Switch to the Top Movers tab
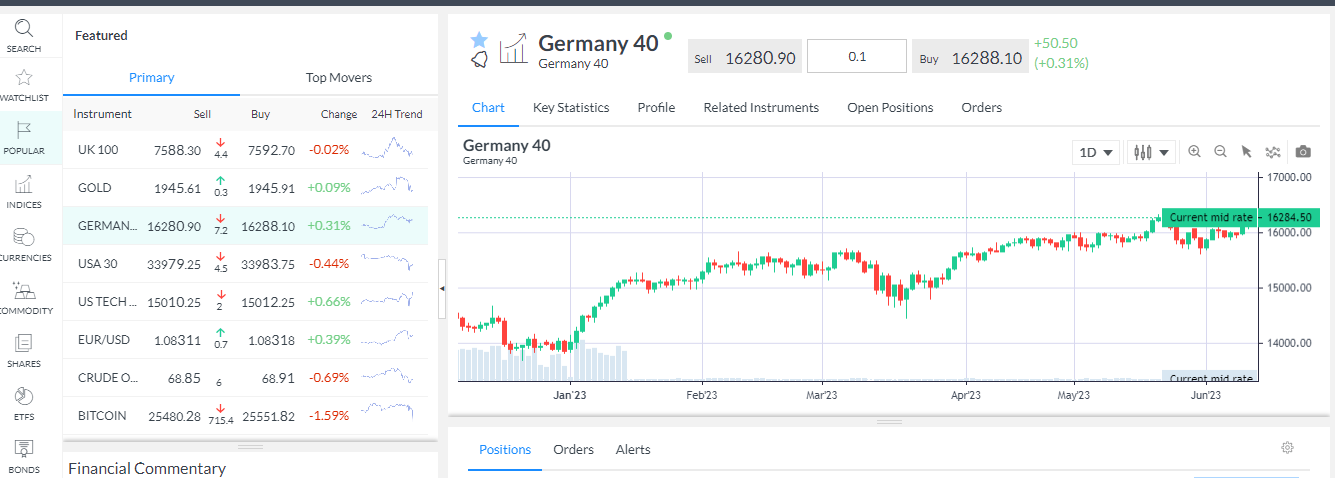 point(338,77)
